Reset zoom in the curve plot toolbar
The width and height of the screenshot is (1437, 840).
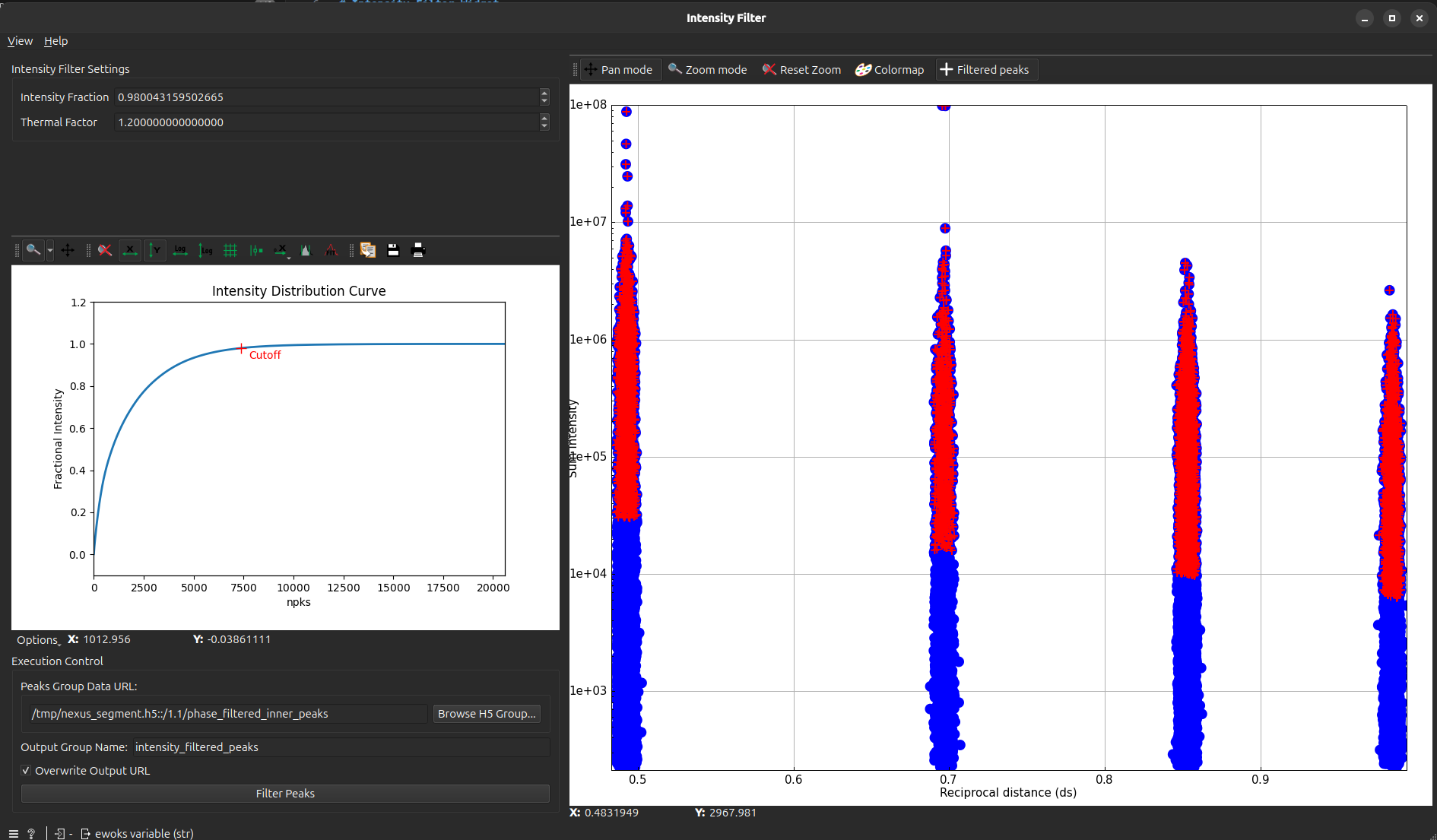point(105,250)
